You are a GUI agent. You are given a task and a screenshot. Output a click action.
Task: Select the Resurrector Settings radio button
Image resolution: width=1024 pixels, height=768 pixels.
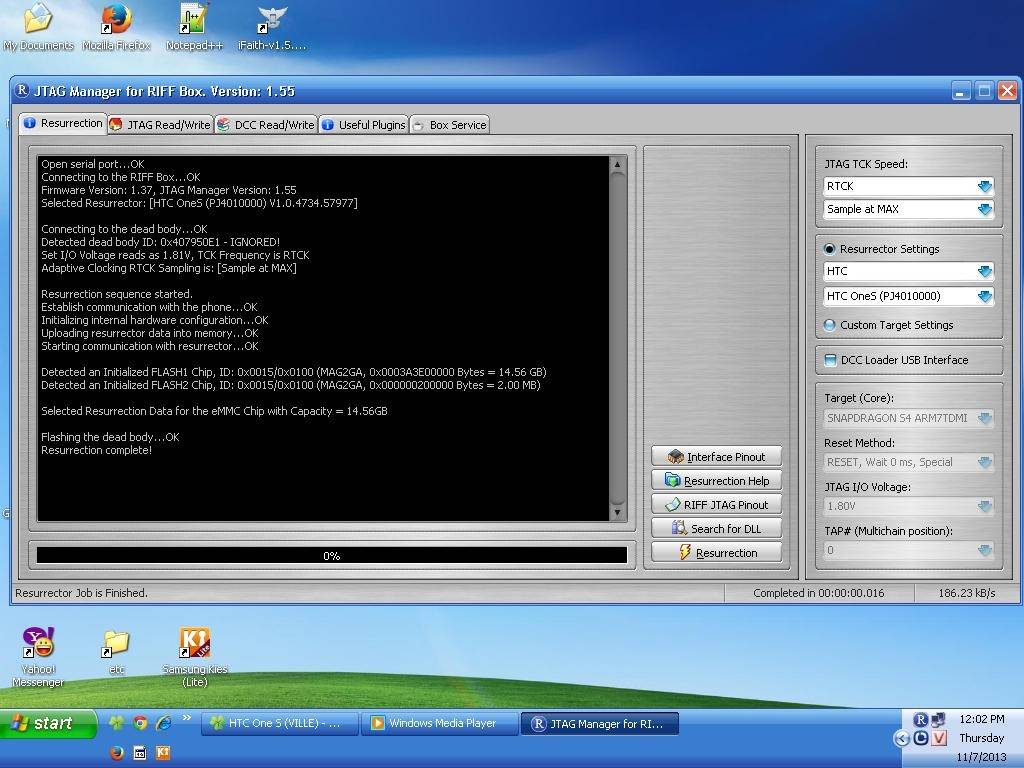point(829,249)
